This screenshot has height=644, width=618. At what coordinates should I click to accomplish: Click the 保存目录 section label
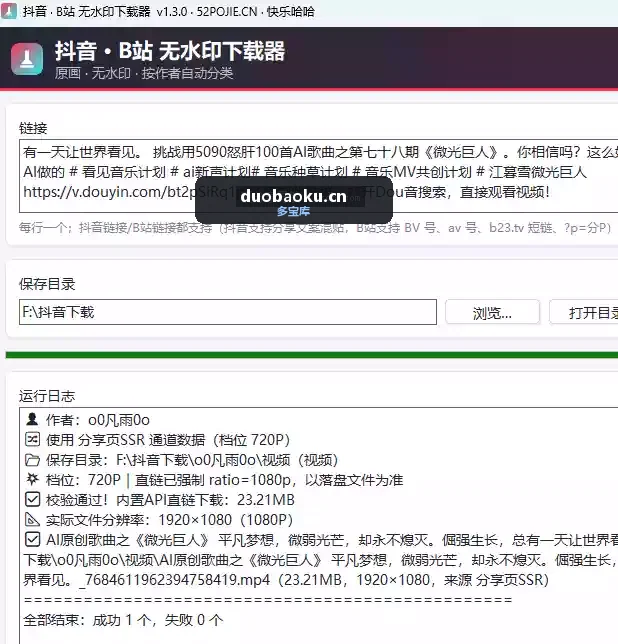pyautogui.click(x=47, y=284)
